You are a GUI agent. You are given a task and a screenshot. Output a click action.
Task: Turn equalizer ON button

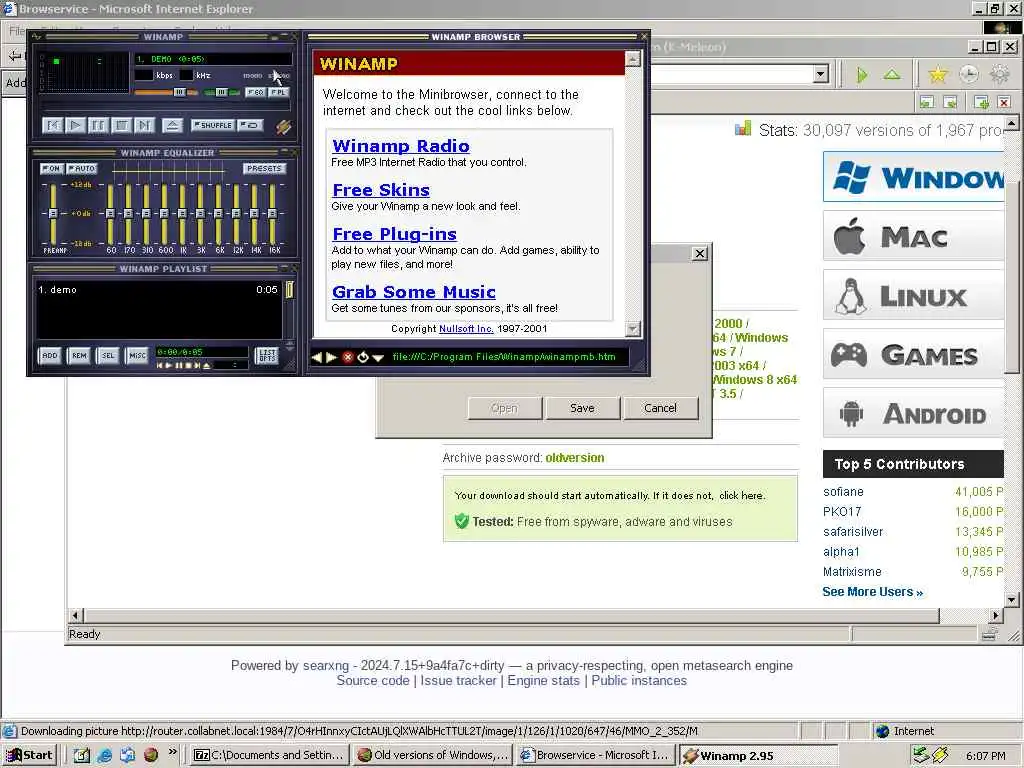[x=52, y=168]
